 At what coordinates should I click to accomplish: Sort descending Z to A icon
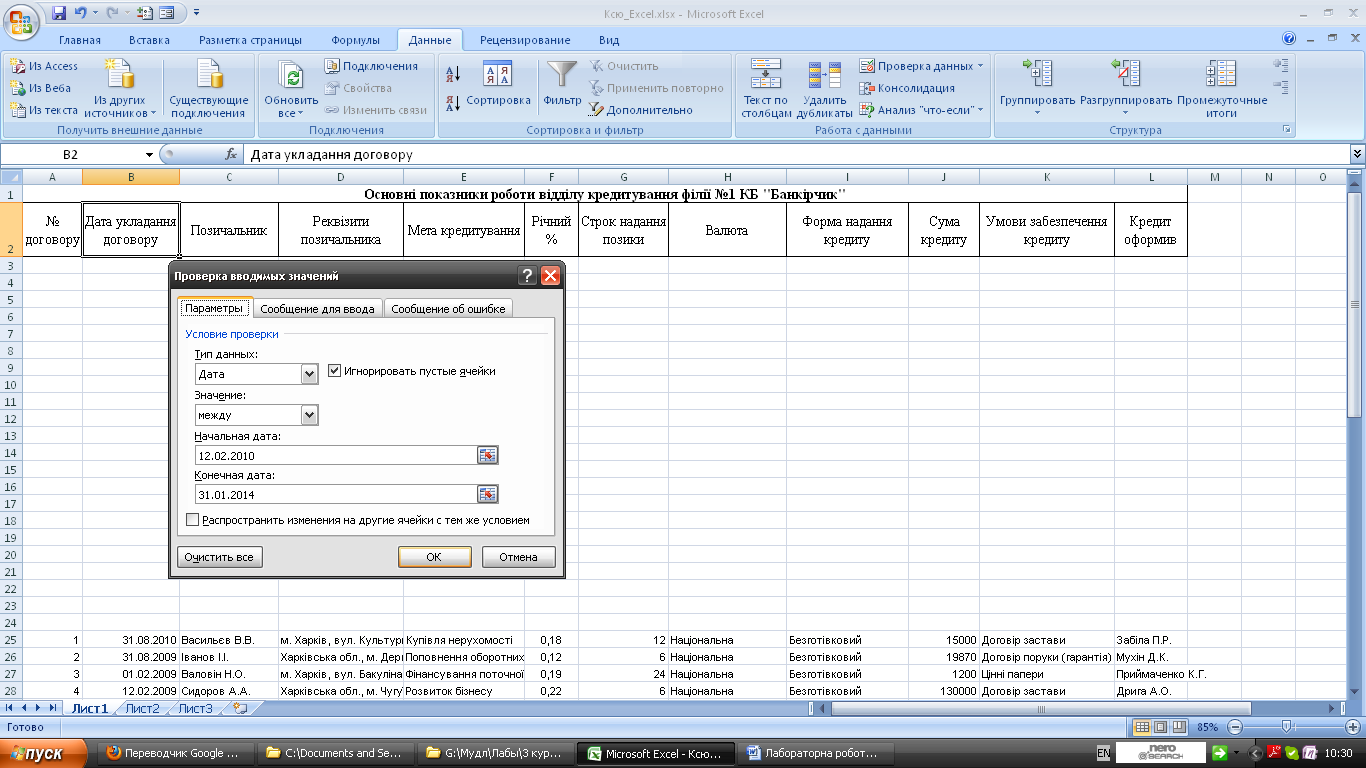tap(452, 101)
